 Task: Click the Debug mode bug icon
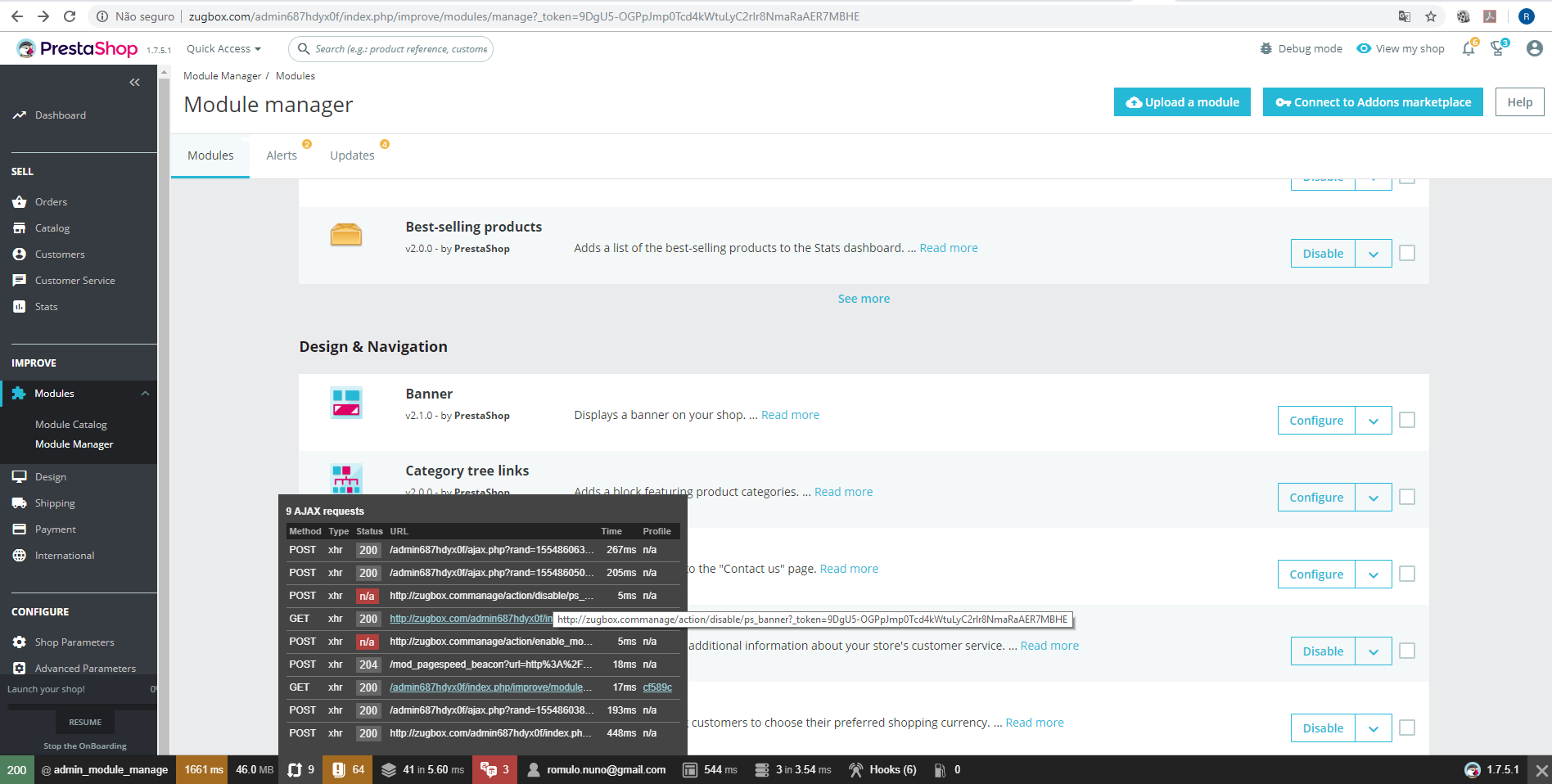pos(1266,49)
